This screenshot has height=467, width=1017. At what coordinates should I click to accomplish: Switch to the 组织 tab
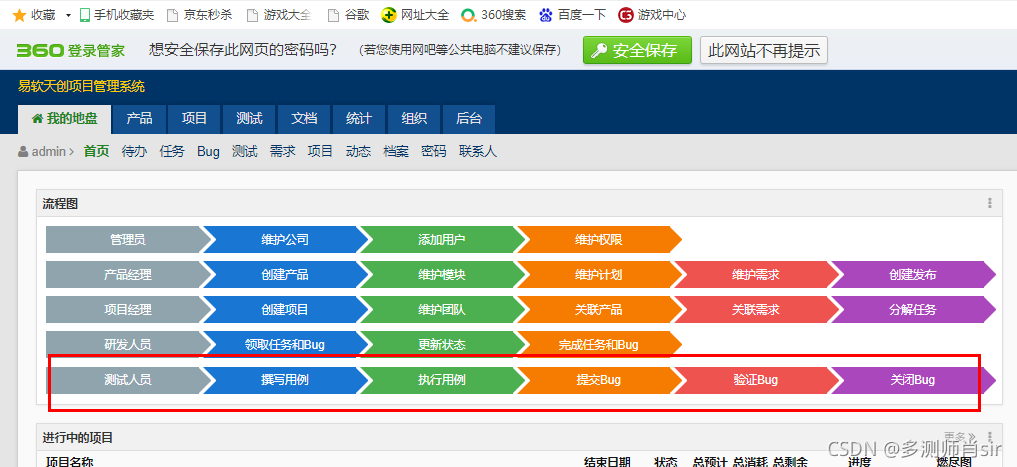pos(414,119)
